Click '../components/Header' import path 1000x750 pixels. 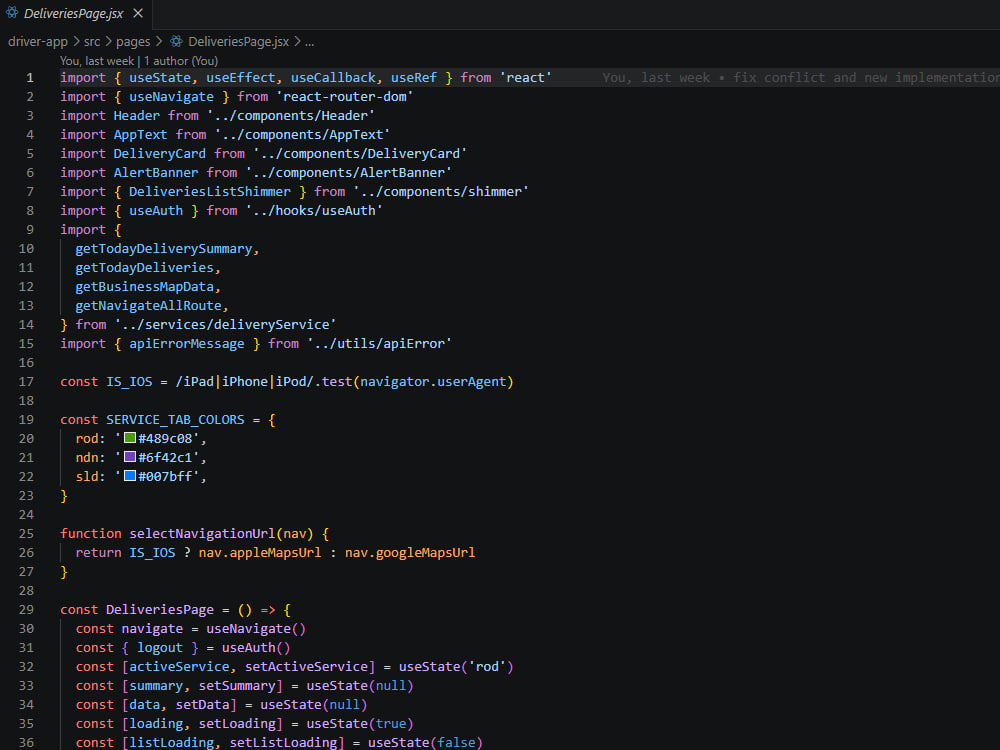291,116
